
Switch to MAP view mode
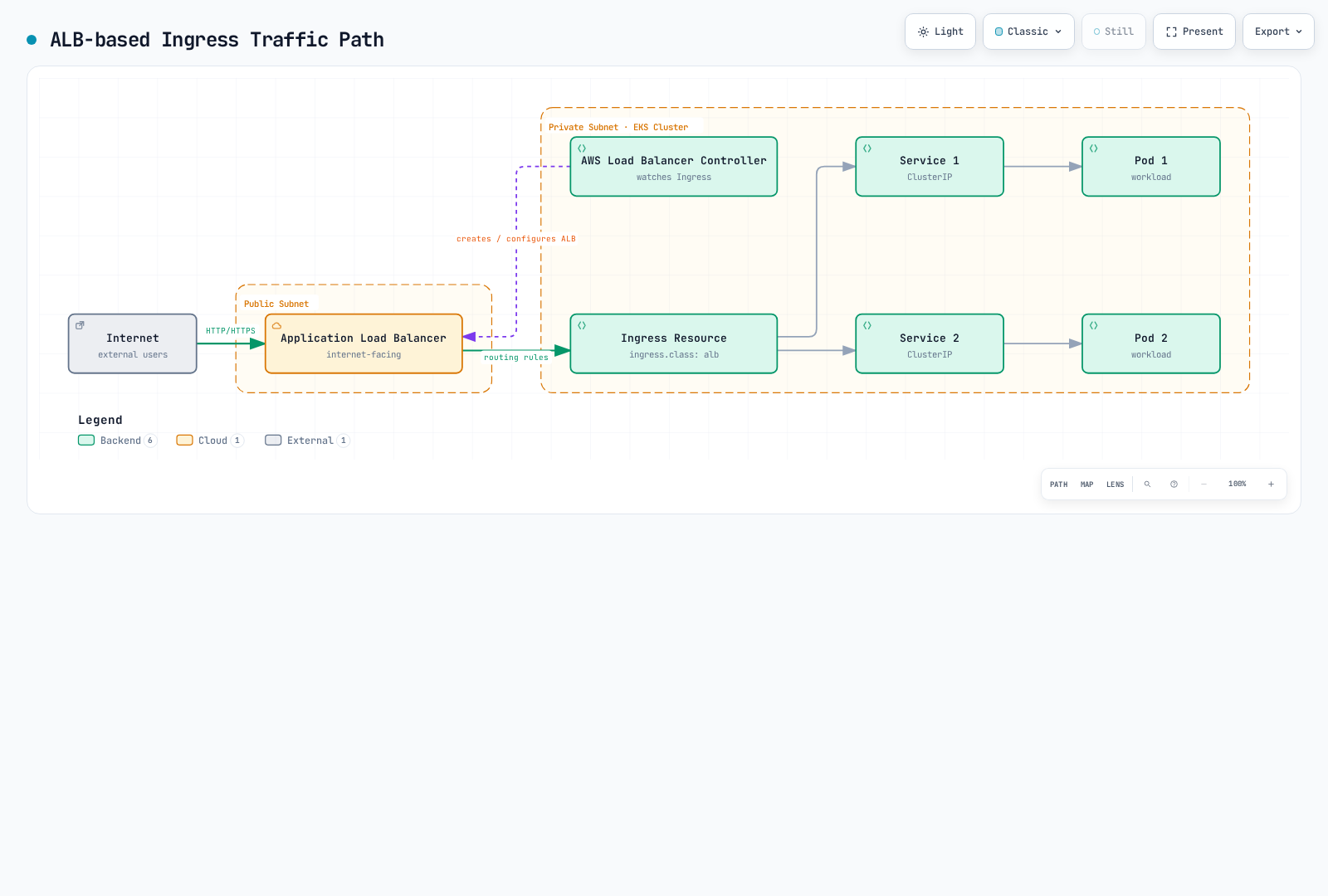tap(1086, 485)
